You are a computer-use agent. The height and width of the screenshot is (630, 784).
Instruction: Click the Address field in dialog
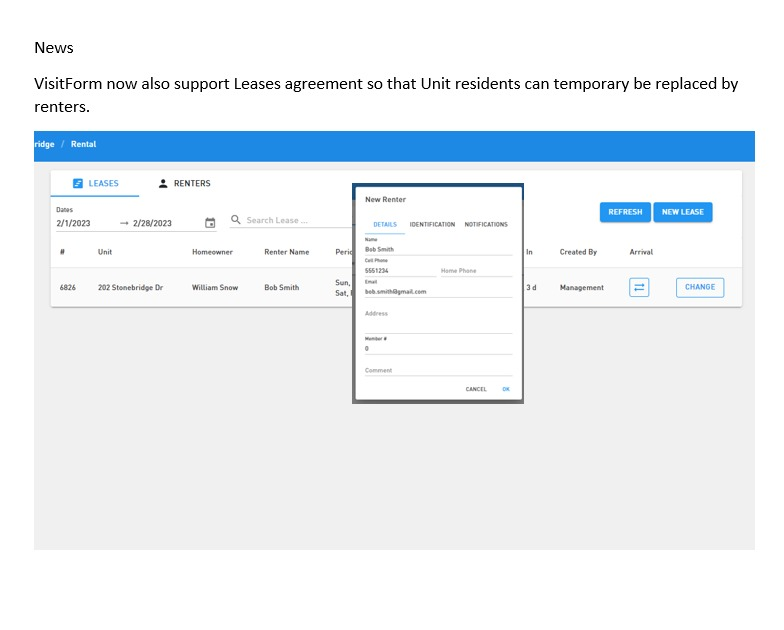(x=438, y=321)
